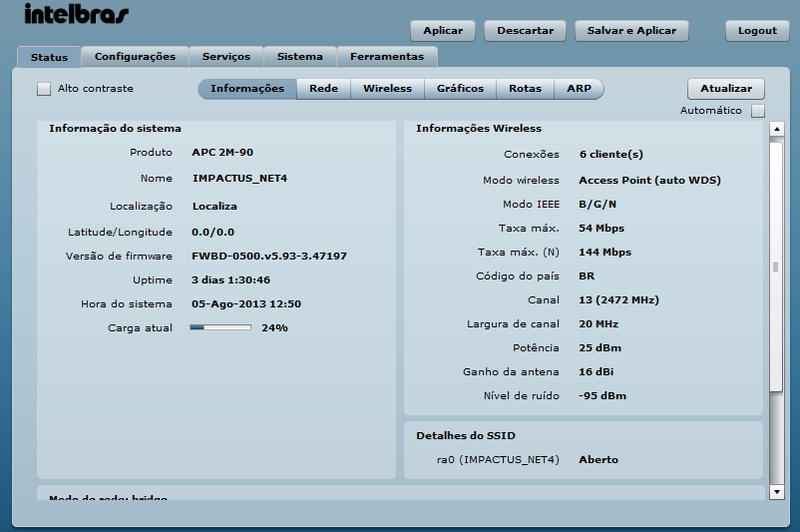Click the 144 Mbps max rate

pos(605,252)
